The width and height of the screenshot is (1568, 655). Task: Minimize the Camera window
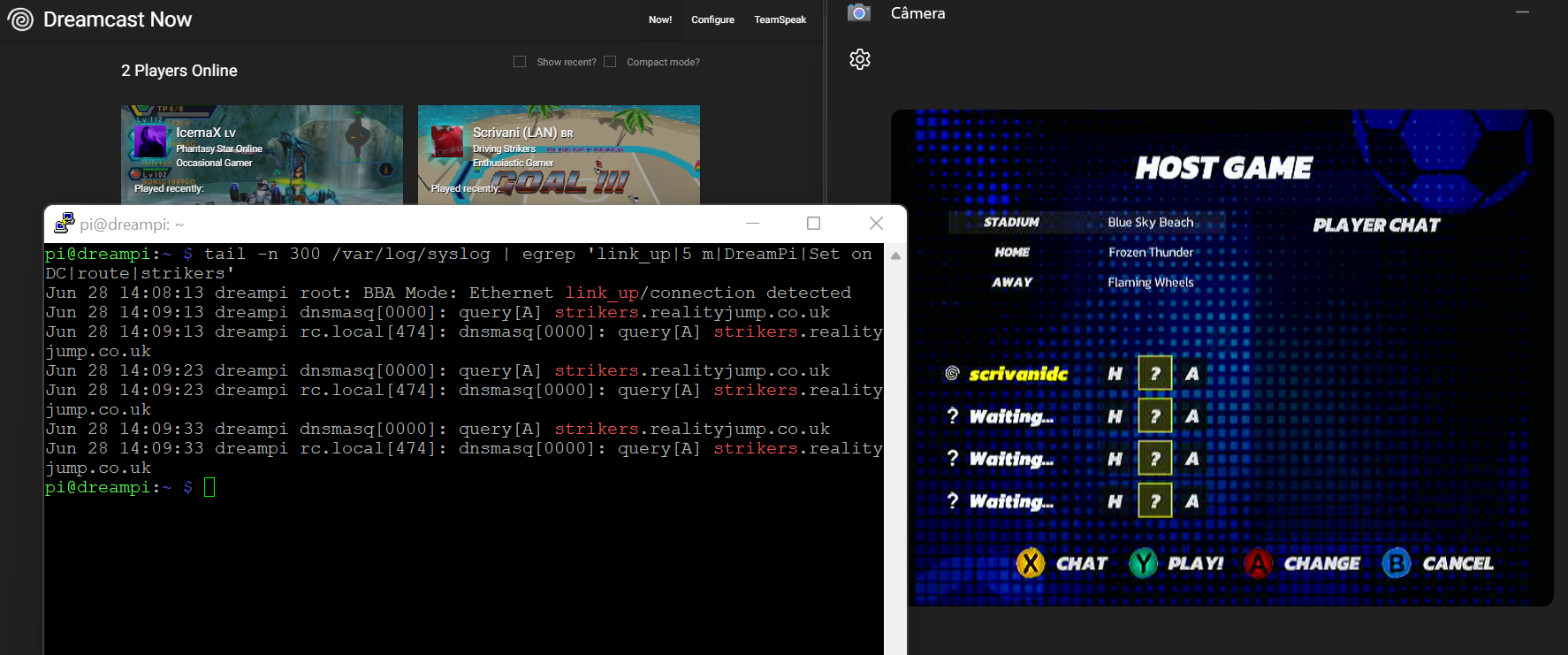1522,12
